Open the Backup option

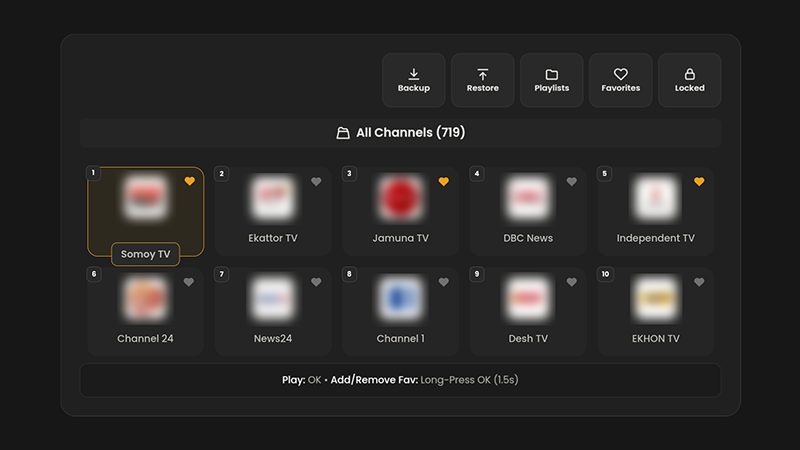click(x=413, y=80)
